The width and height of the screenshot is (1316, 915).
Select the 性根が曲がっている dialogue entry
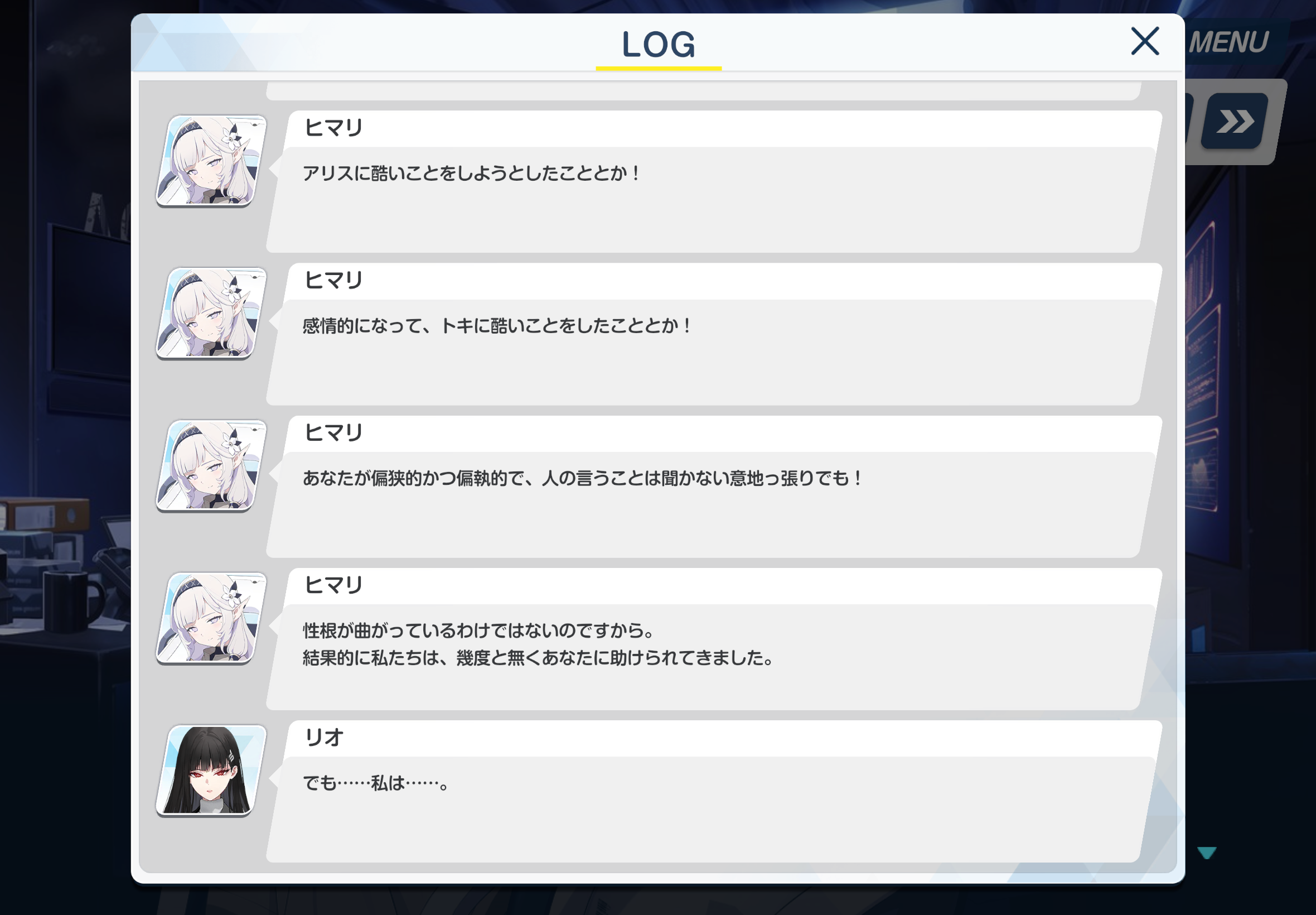point(714,639)
